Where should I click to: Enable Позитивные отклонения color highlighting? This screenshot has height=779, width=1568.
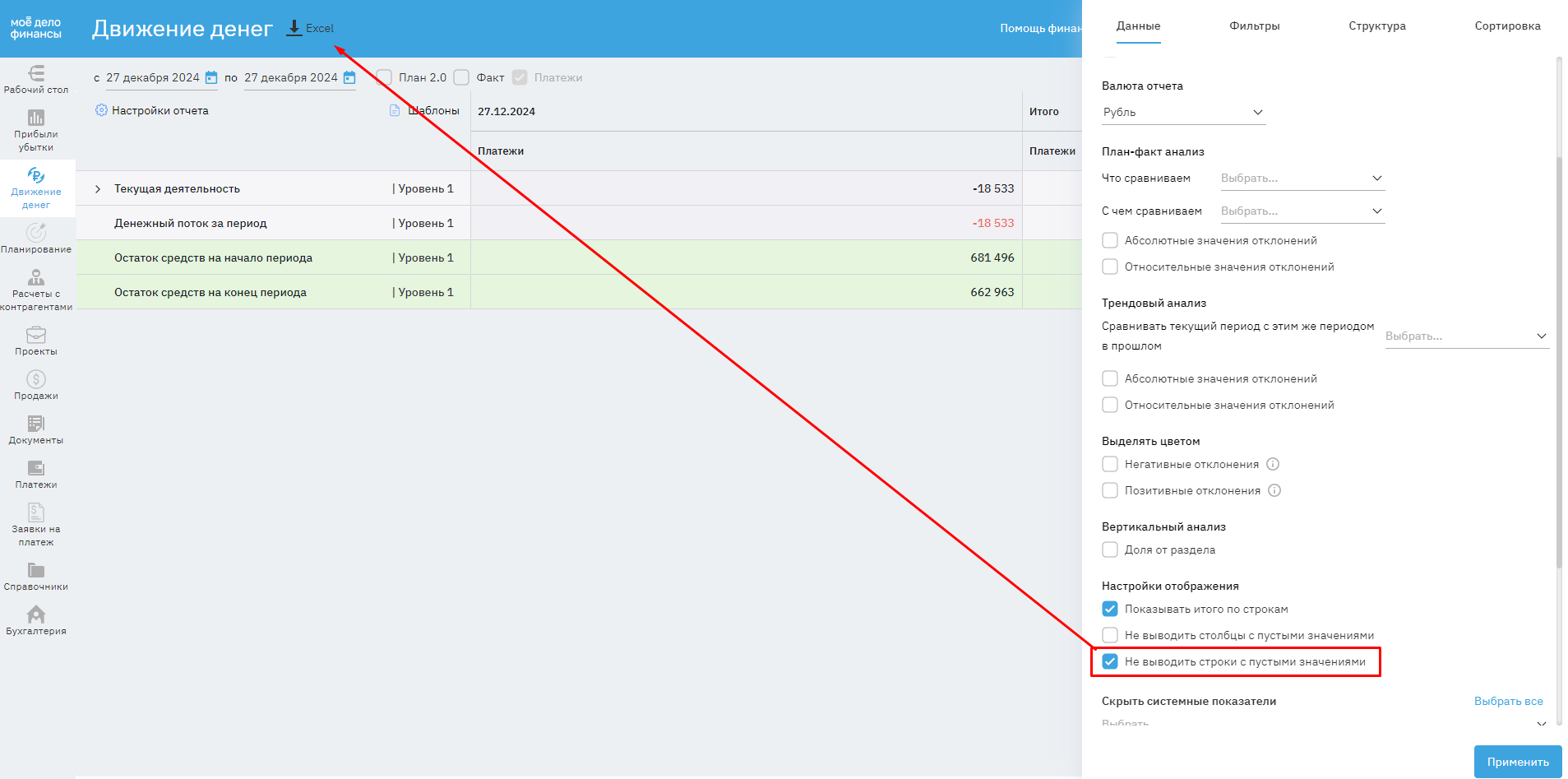(x=1110, y=490)
